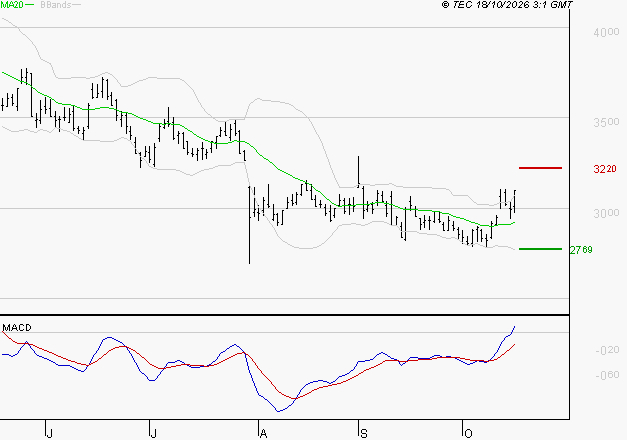This screenshot has width=627, height=440.
Task: Click the 4000 price axis label
Action: coord(606,32)
